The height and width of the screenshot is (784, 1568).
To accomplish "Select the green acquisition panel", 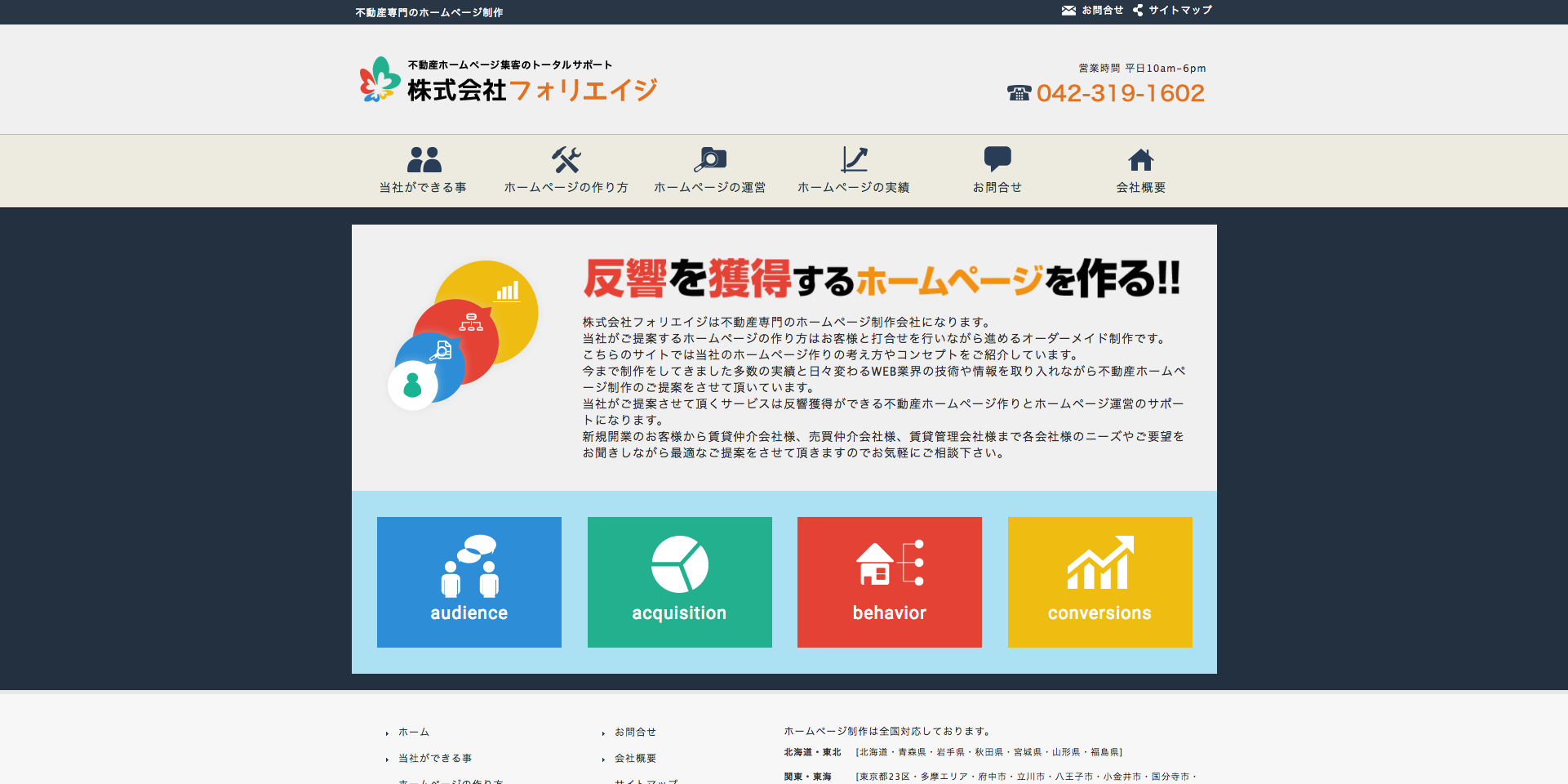I will click(x=679, y=581).
